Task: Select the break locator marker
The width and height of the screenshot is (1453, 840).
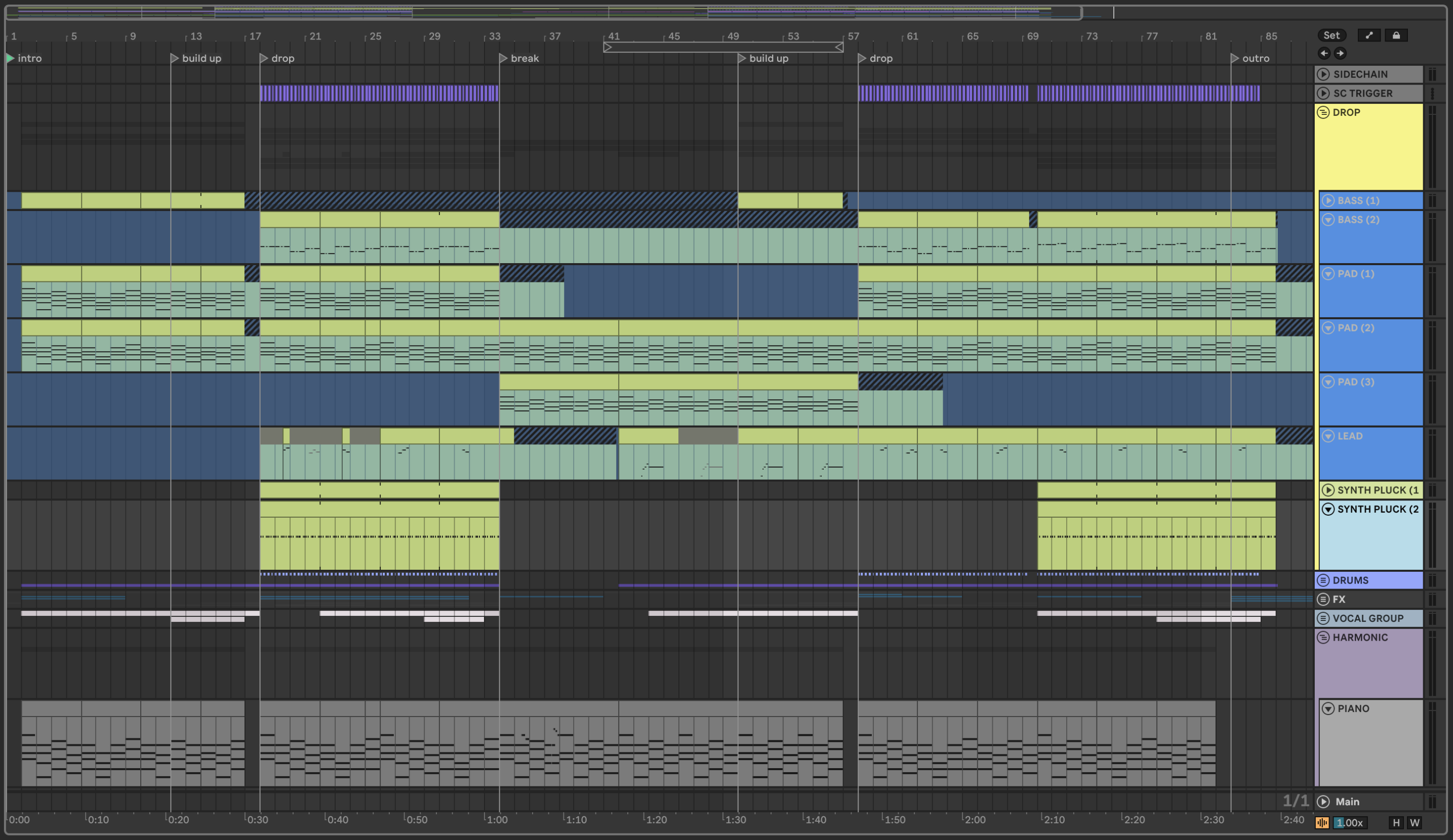Action: 503,58
